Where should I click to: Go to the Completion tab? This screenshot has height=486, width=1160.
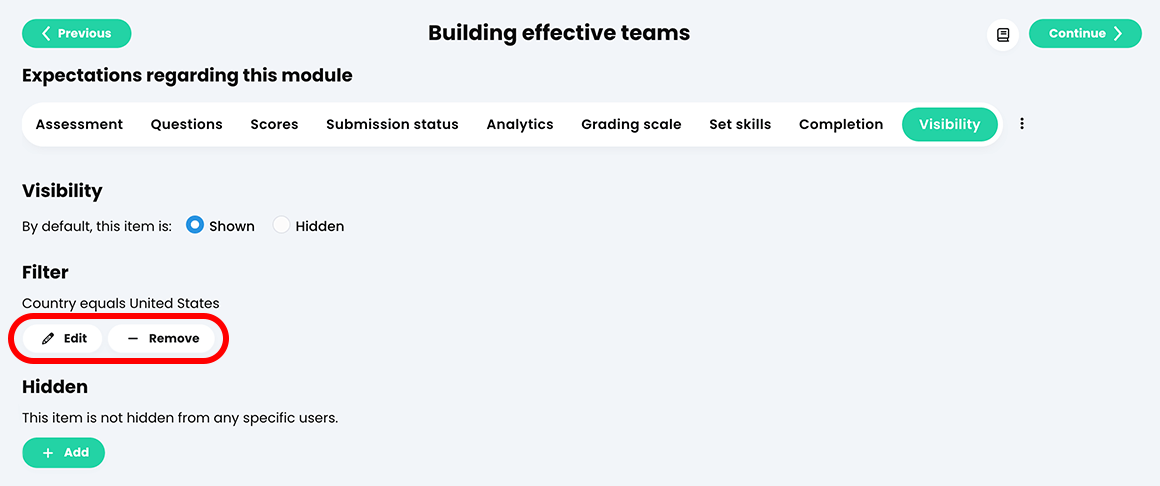tap(841, 125)
